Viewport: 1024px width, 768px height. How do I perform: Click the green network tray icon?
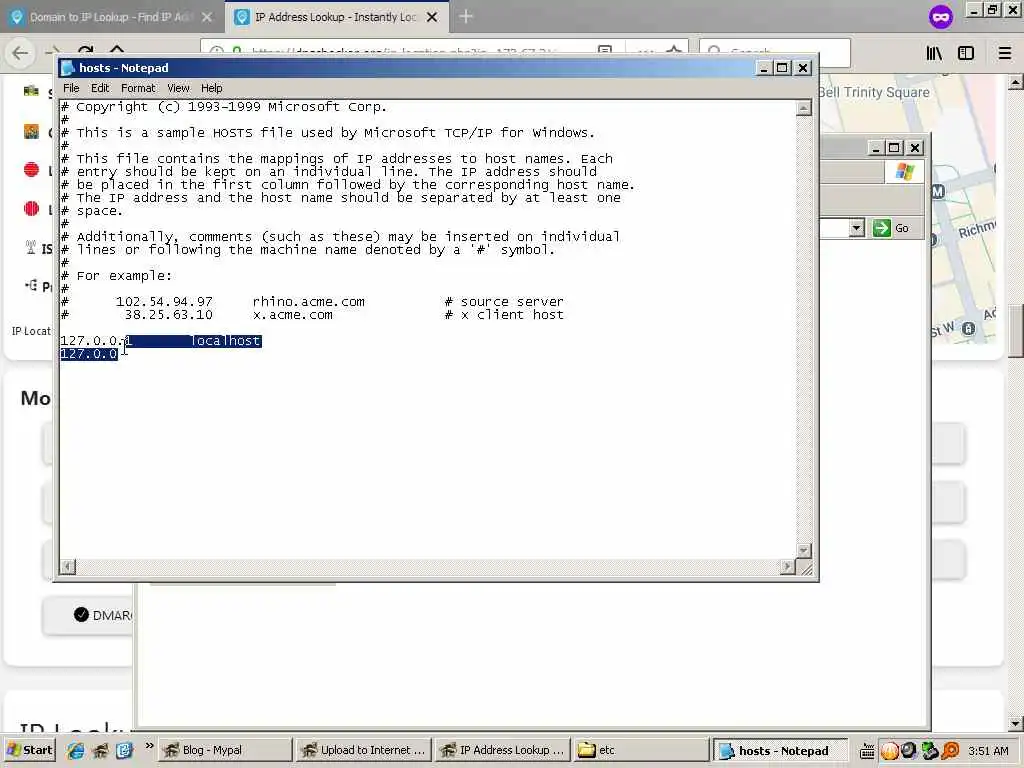(930, 751)
